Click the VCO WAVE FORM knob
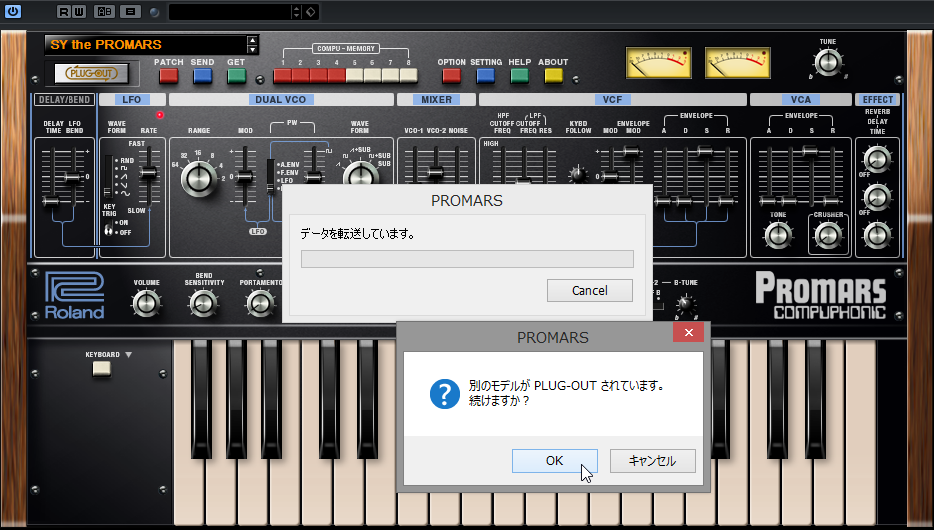Image resolution: width=934 pixels, height=530 pixels. (x=360, y=174)
